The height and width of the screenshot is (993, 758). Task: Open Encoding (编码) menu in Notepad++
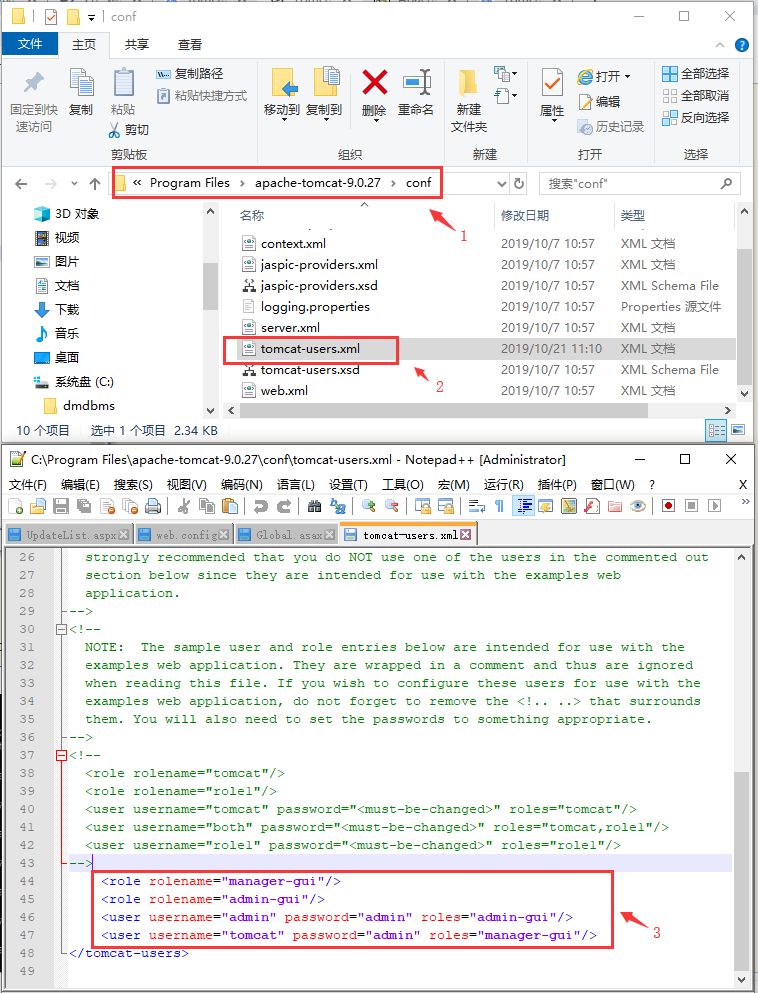[242, 484]
